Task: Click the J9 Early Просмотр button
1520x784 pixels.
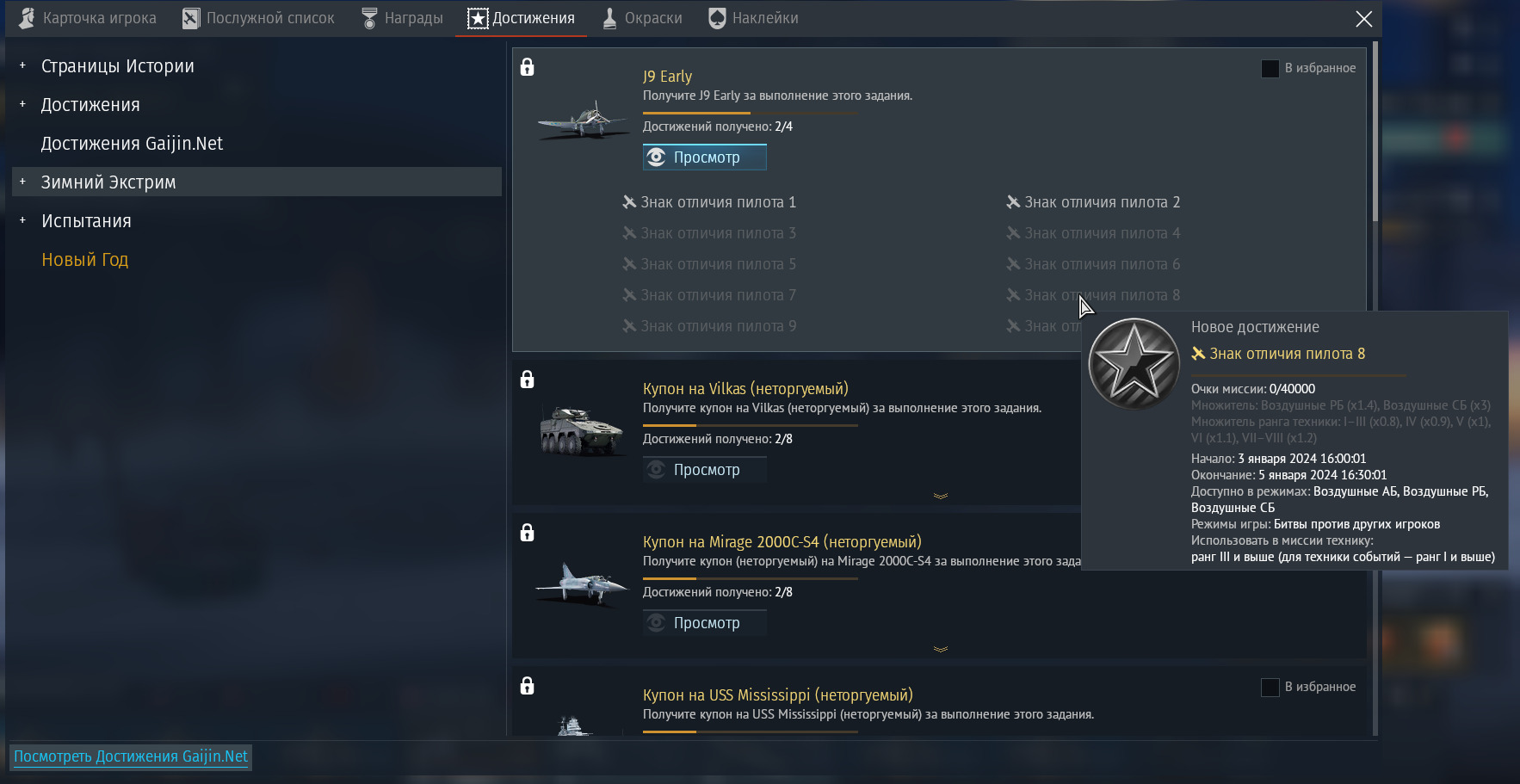Action: point(704,157)
